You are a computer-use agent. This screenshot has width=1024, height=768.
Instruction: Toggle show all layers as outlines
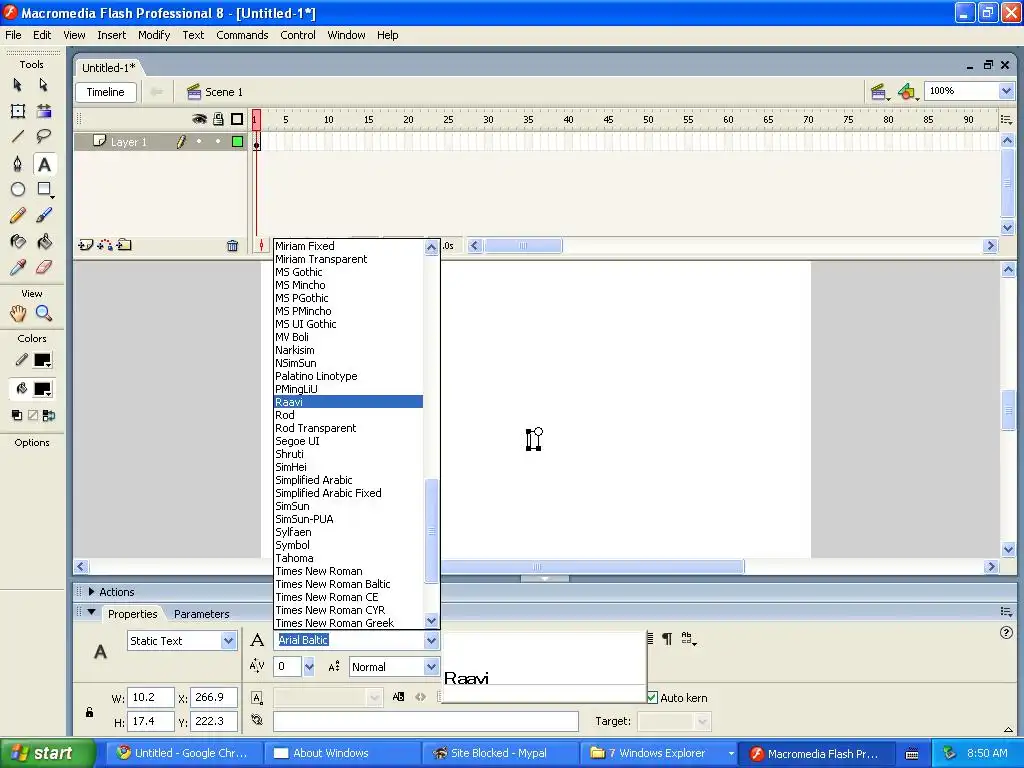pyautogui.click(x=237, y=119)
